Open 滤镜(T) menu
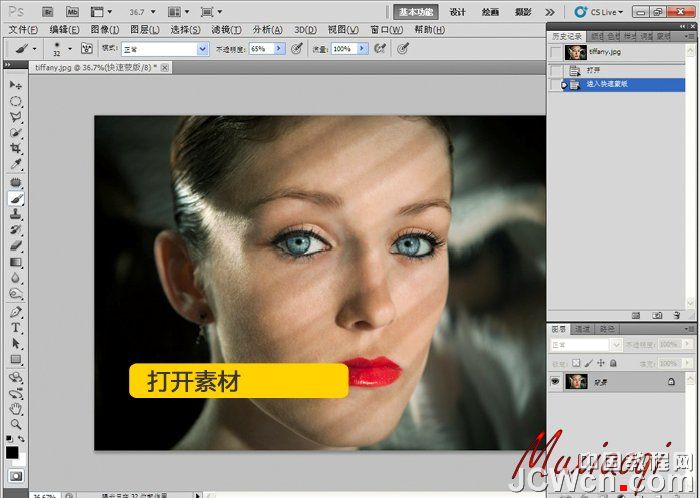Screen dimensions: 700x498 pos(226,29)
